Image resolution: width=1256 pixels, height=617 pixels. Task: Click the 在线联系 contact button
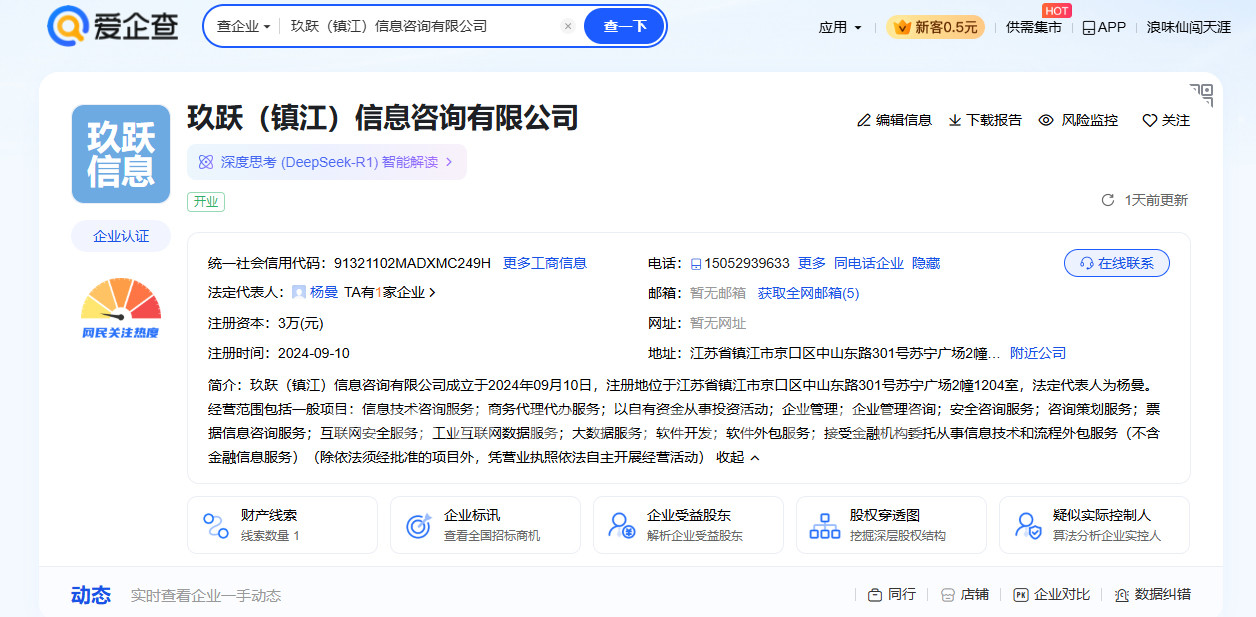click(1116, 264)
